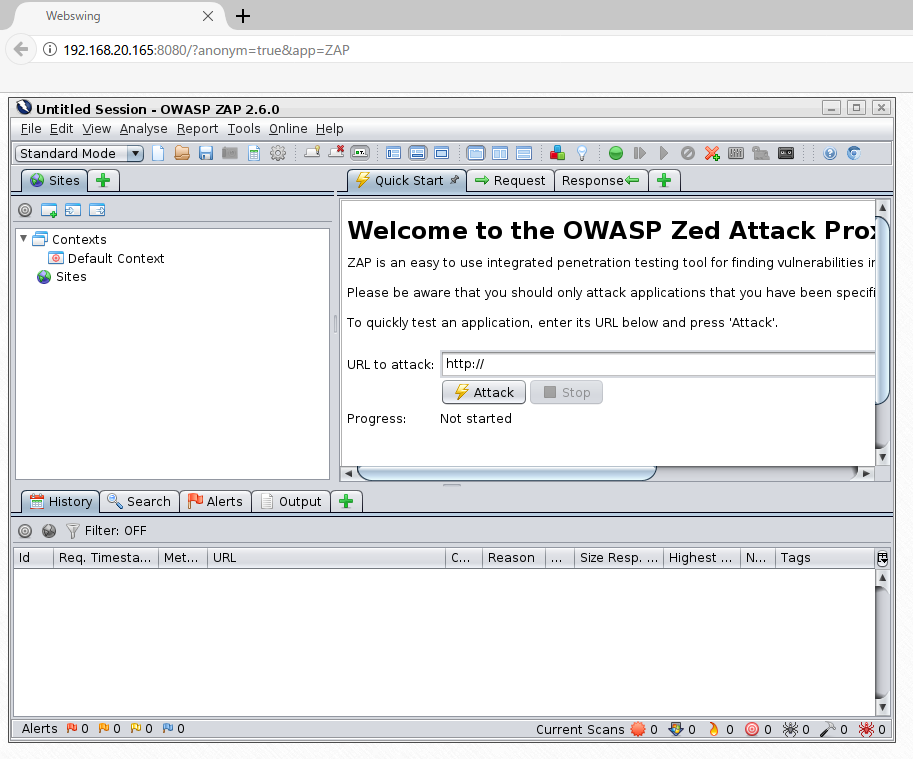The width and height of the screenshot is (913, 759).
Task: Click the Export Context icon
Action: 97,210
